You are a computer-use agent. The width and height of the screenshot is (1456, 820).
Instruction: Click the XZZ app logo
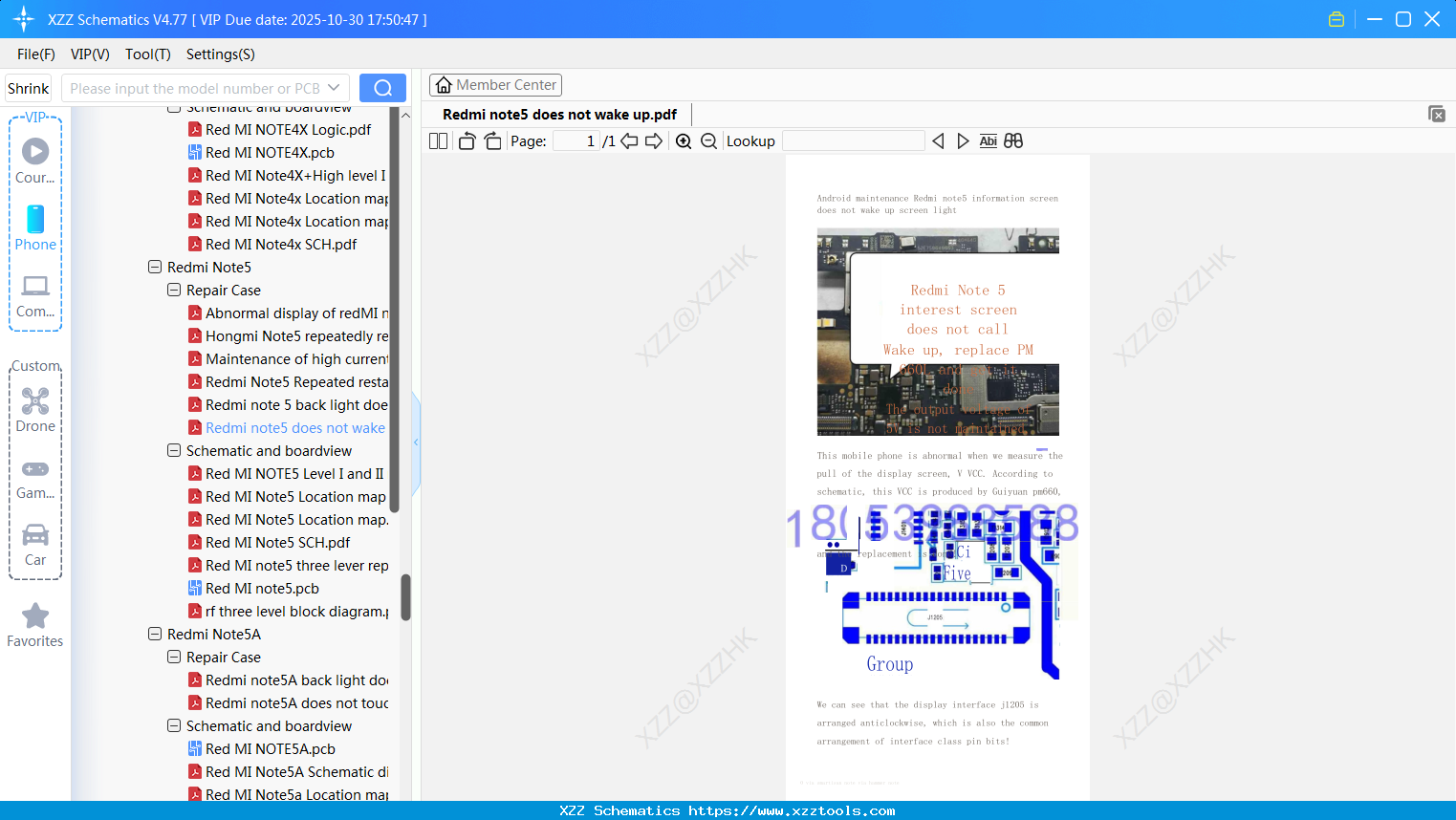coord(24,19)
